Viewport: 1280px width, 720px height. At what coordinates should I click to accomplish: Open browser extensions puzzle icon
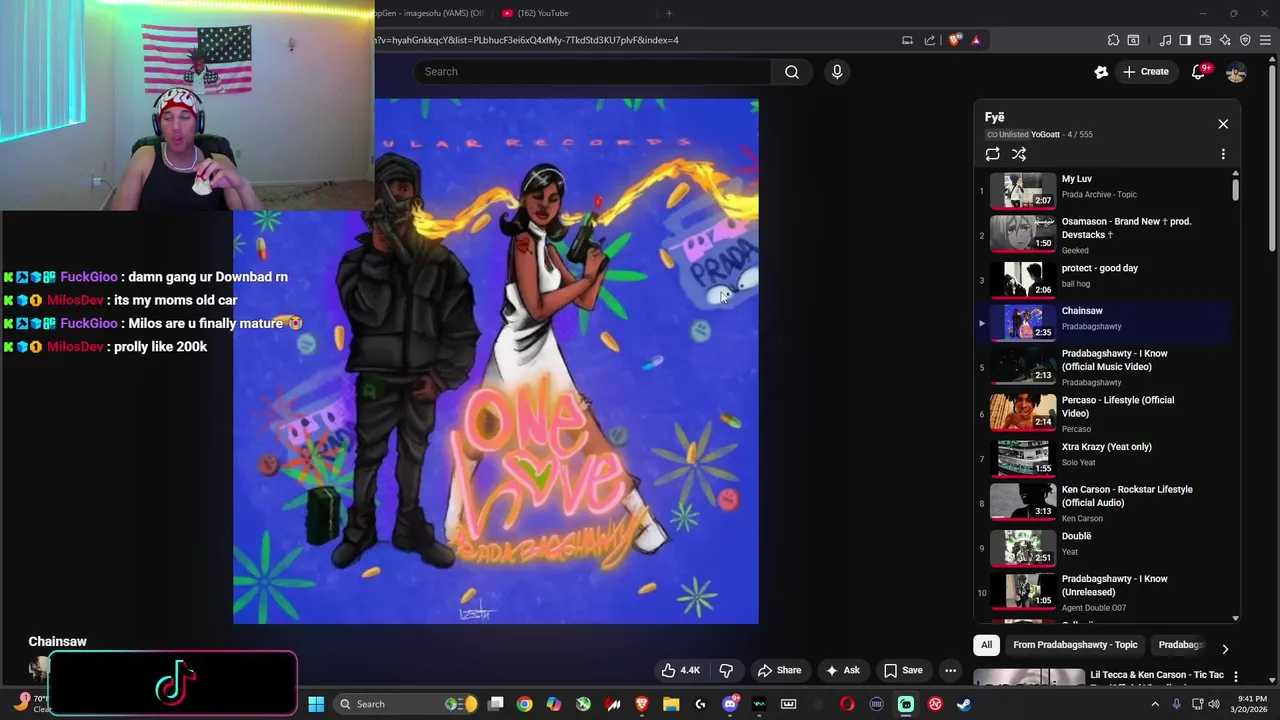click(x=1113, y=40)
